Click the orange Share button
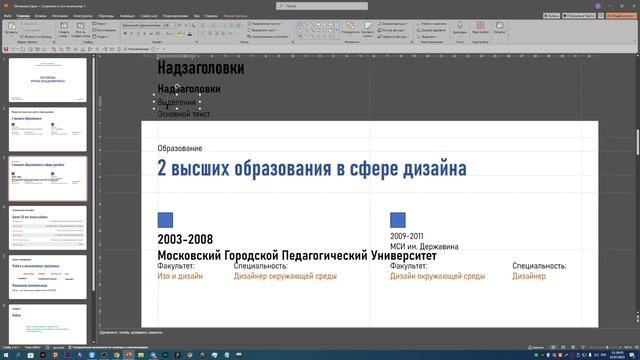This screenshot has height=360, width=640. coord(621,16)
